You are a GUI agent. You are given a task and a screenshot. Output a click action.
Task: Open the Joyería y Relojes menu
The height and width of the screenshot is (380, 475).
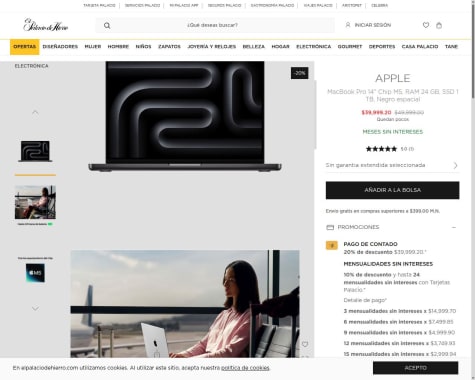pyautogui.click(x=212, y=47)
